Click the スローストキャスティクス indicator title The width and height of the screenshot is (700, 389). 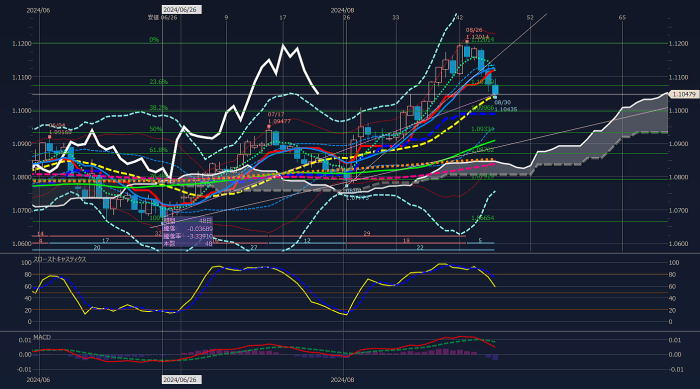60,259
